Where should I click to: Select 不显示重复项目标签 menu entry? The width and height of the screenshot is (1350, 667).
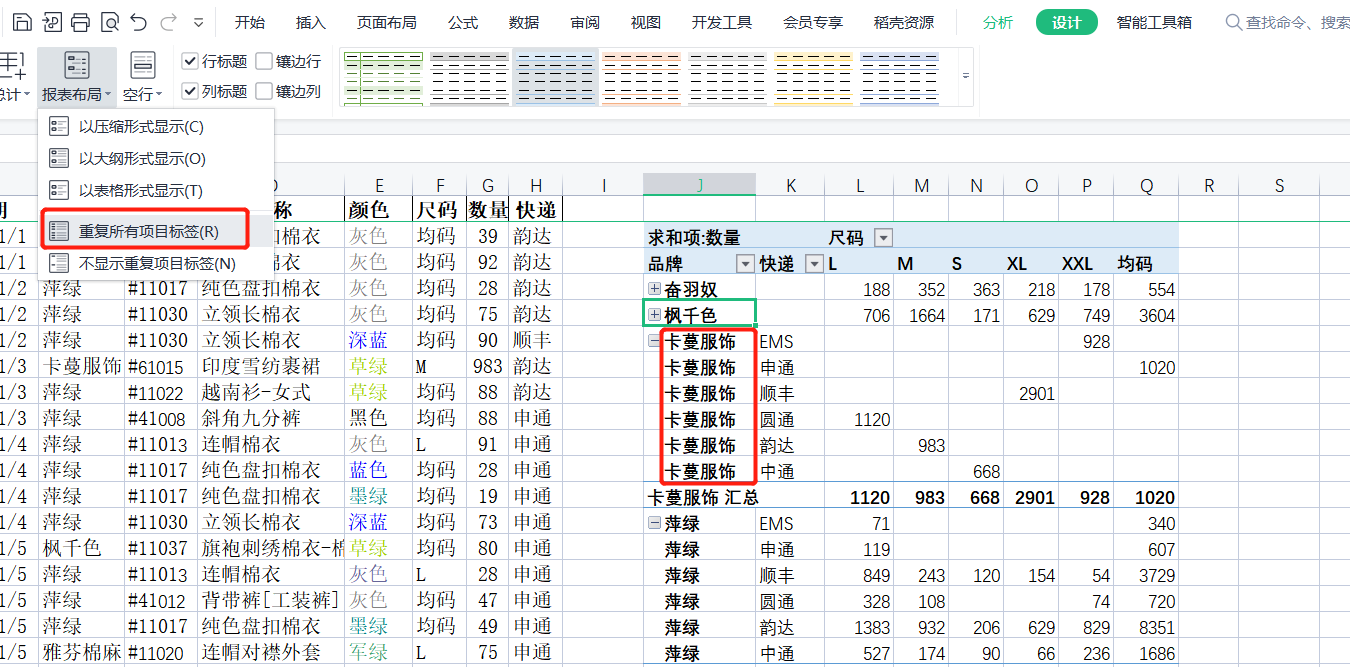(x=156, y=264)
